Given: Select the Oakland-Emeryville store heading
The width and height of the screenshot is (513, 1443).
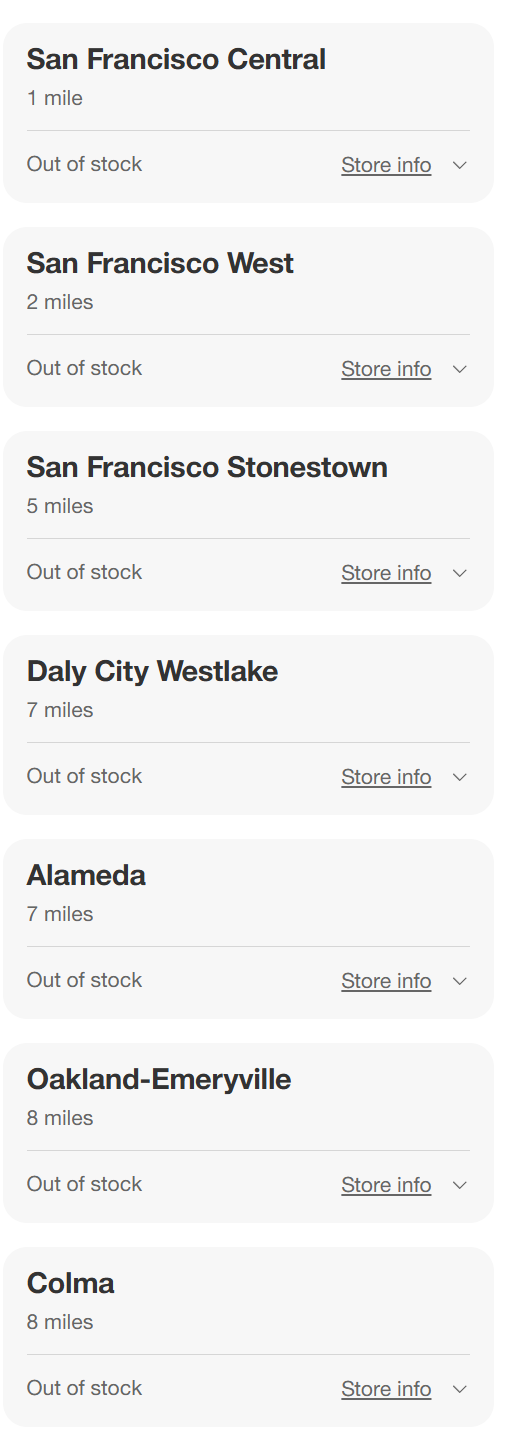Looking at the screenshot, I should point(159,1080).
